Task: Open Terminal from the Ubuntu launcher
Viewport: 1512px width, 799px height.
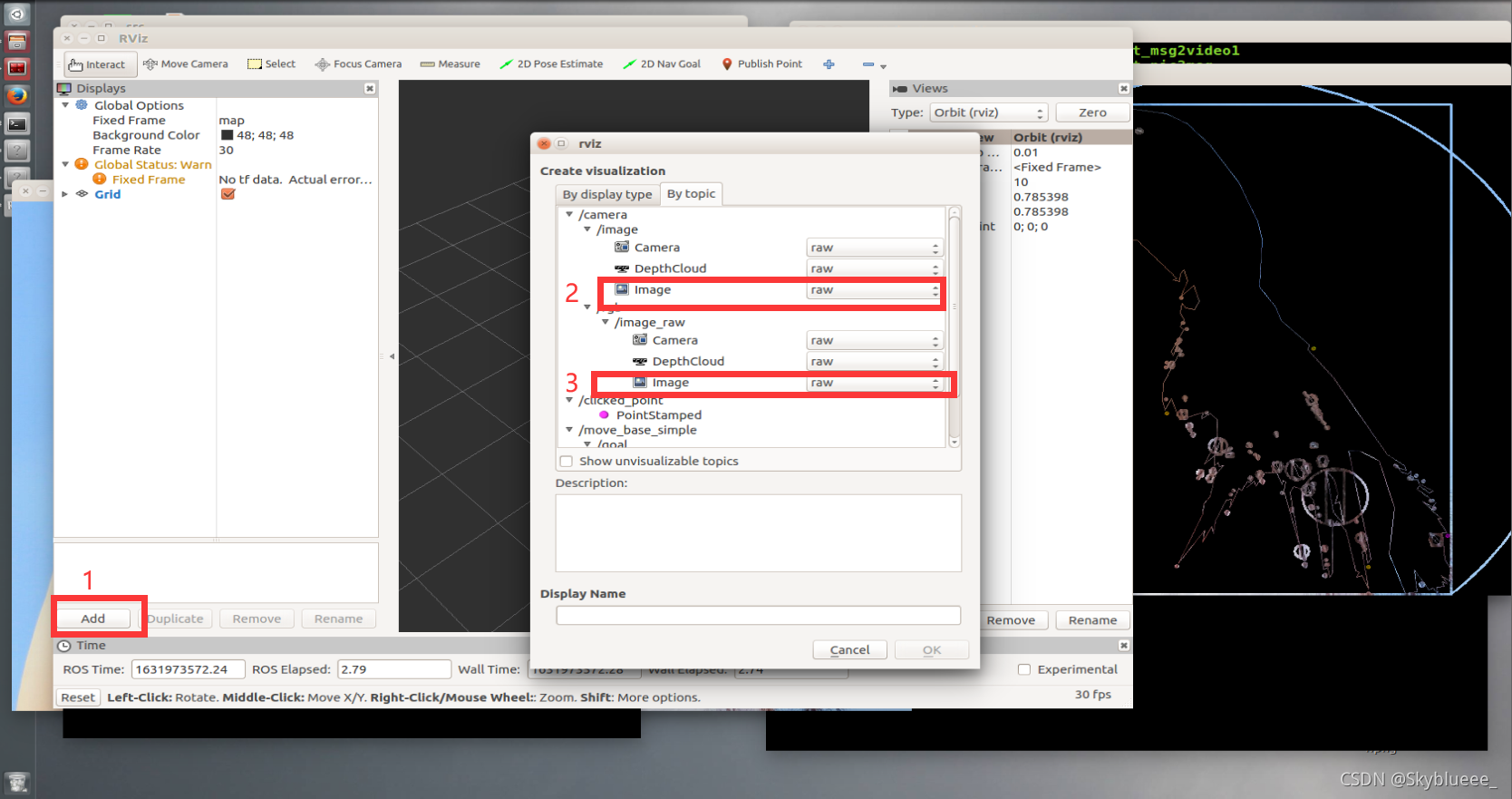Action: 17,123
